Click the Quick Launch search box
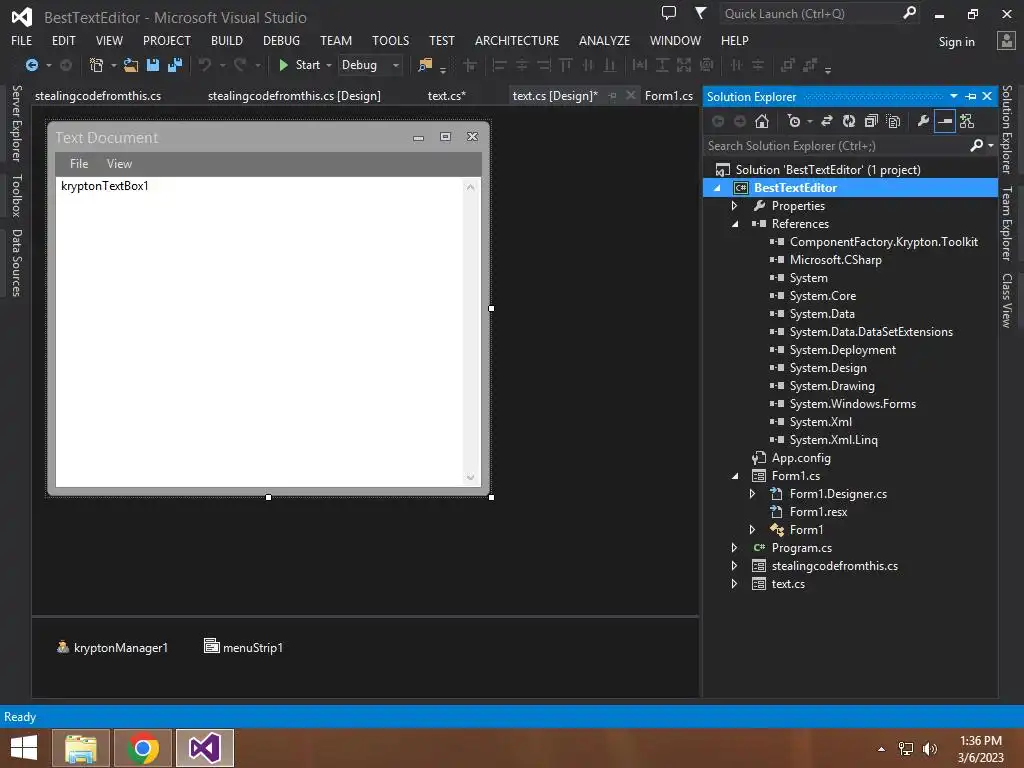The width and height of the screenshot is (1024, 768). pos(811,13)
